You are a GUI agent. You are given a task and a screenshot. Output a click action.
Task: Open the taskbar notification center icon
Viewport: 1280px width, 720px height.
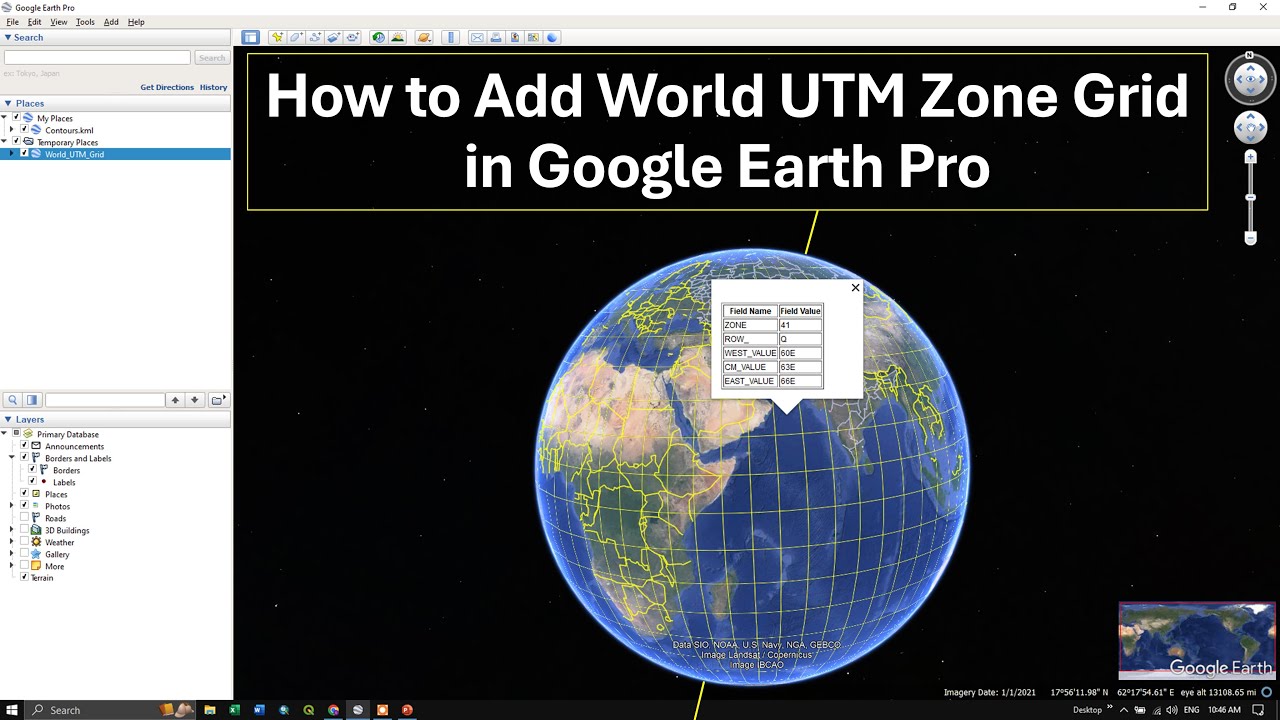click(1258, 710)
